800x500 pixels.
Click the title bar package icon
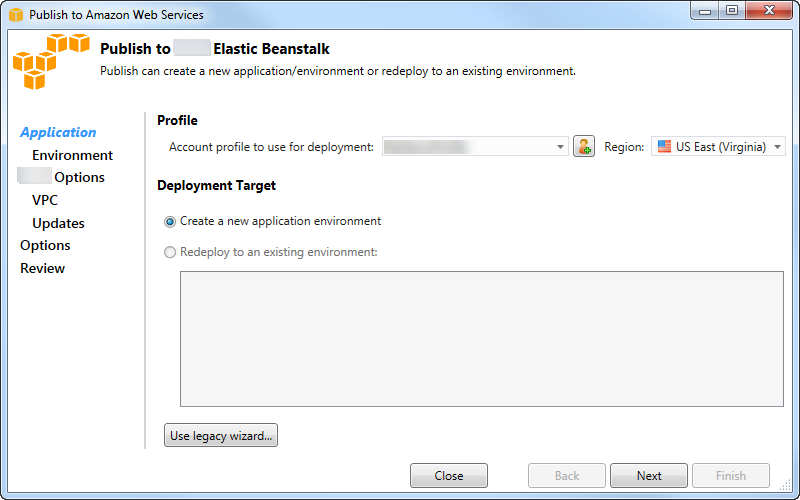15,15
